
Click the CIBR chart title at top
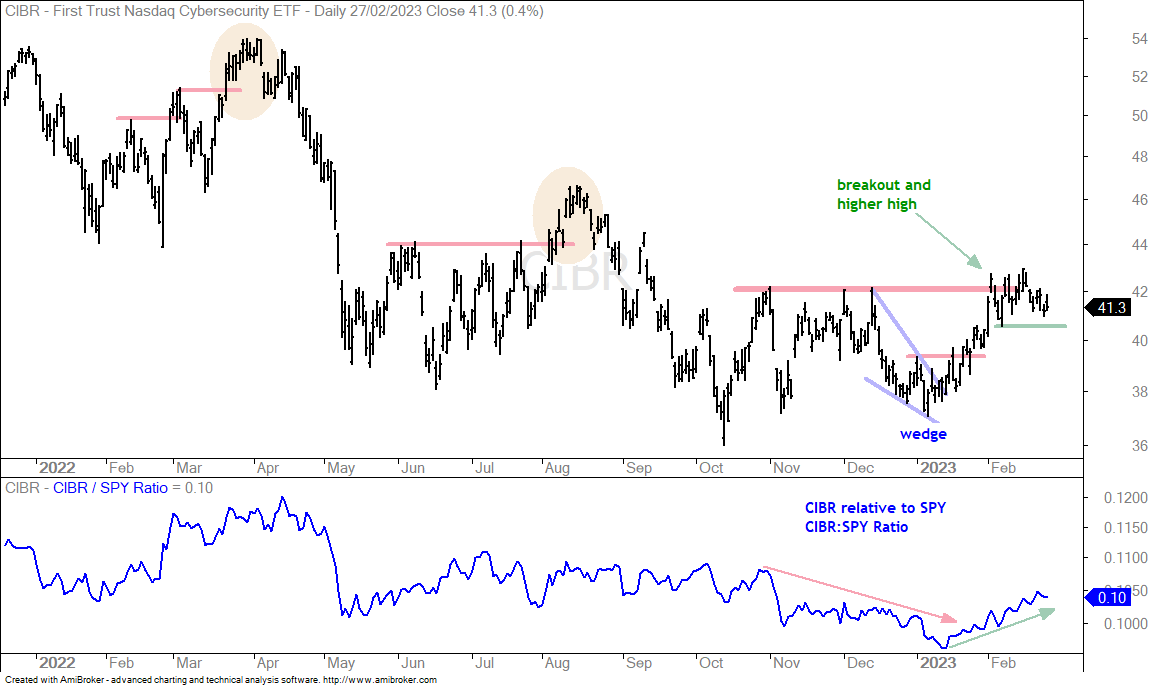coord(274,11)
